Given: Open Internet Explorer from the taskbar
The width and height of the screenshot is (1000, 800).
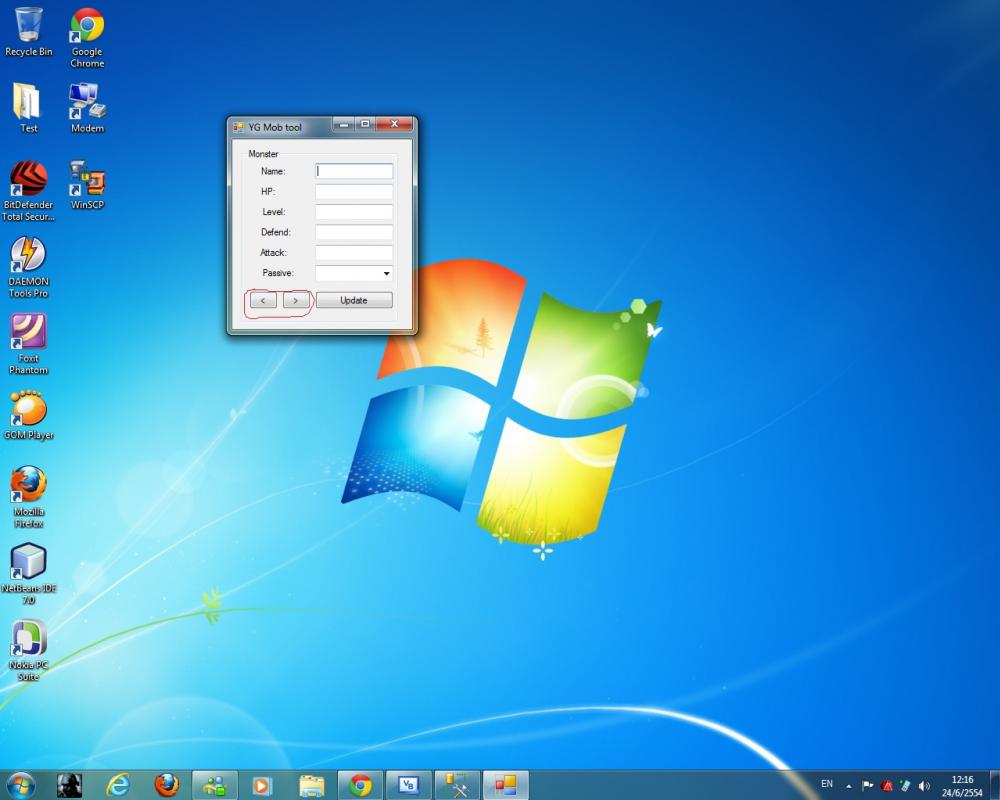Looking at the screenshot, I should (118, 785).
